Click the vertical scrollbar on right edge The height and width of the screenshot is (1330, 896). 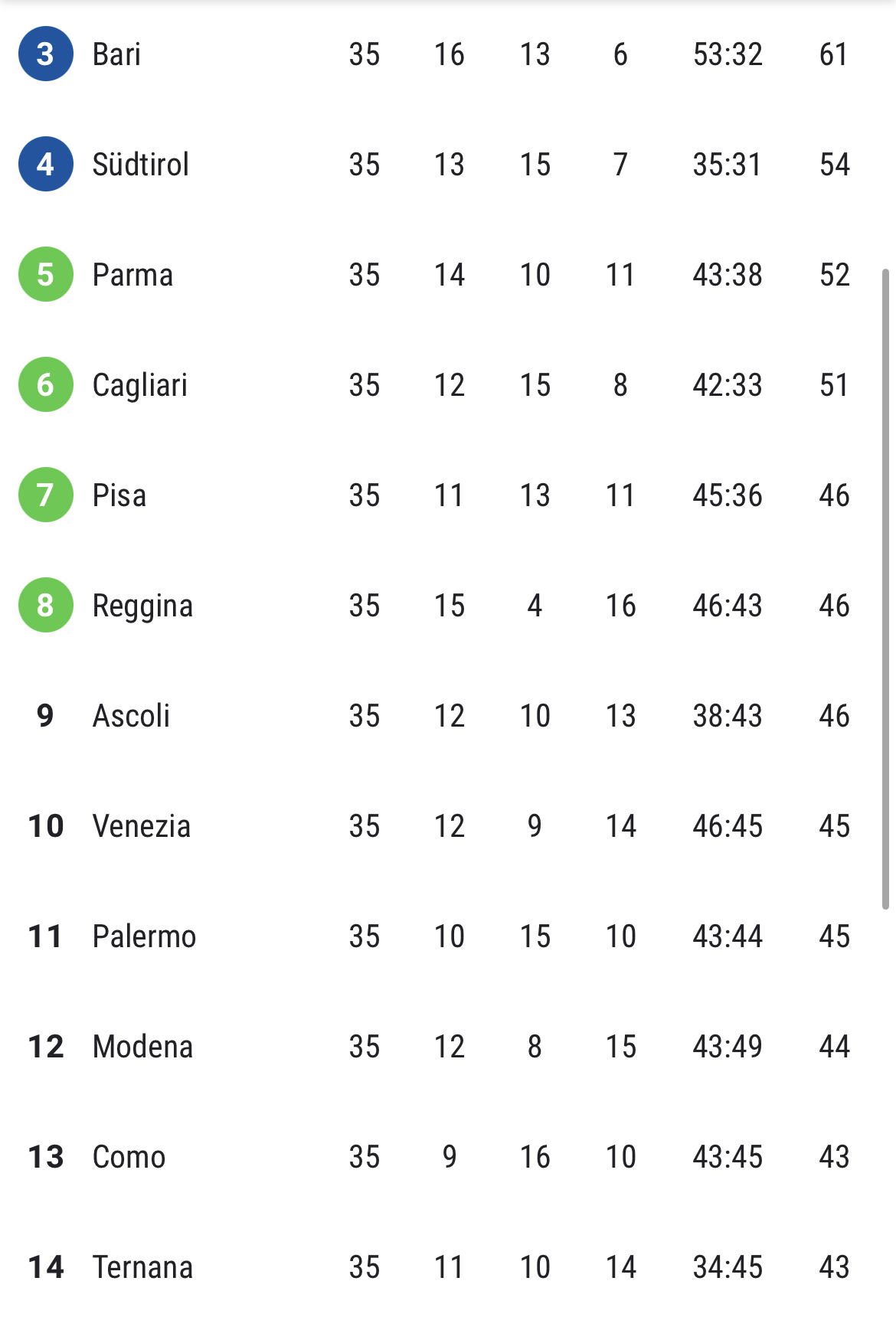[885, 589]
